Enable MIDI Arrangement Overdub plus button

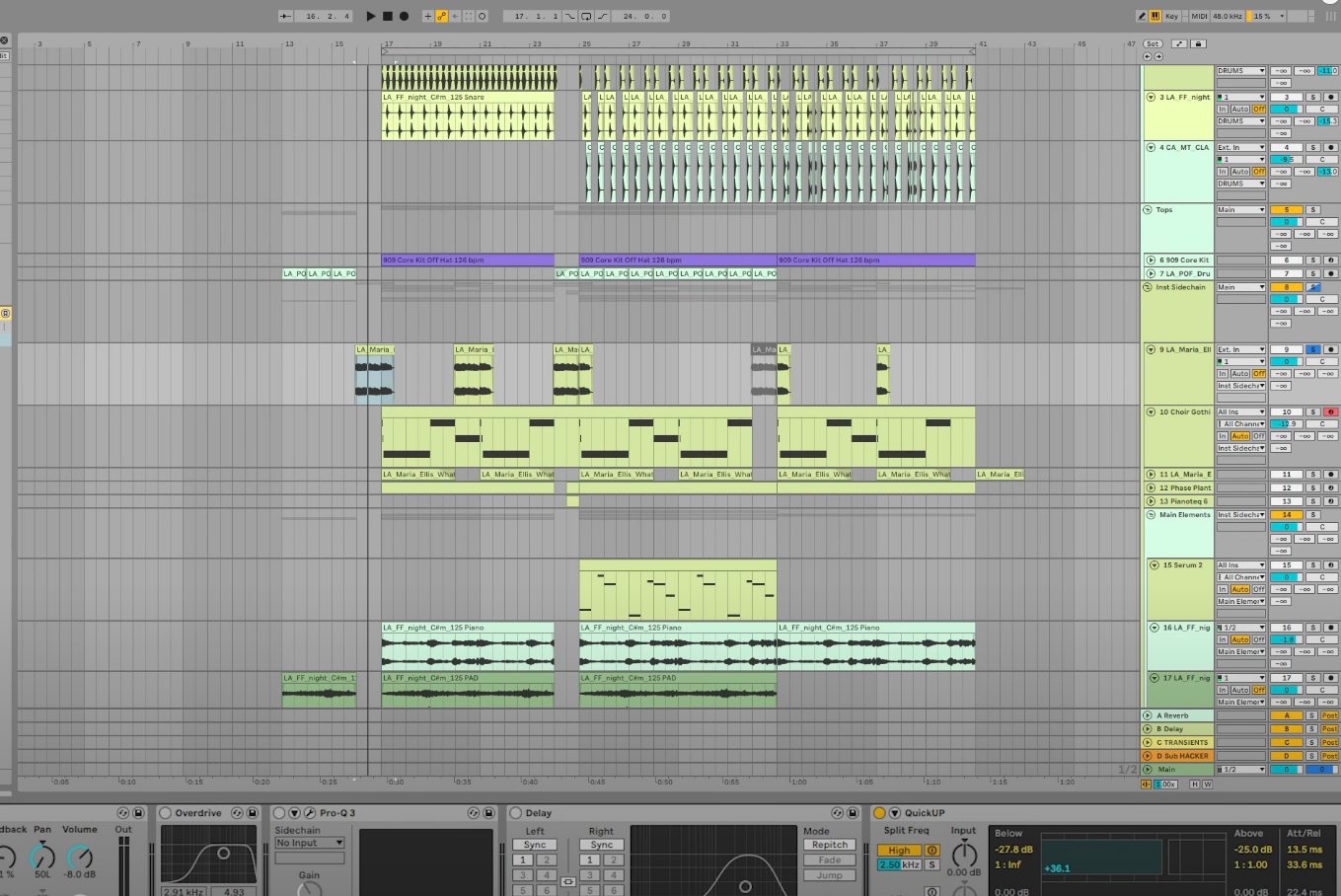pyautogui.click(x=427, y=16)
